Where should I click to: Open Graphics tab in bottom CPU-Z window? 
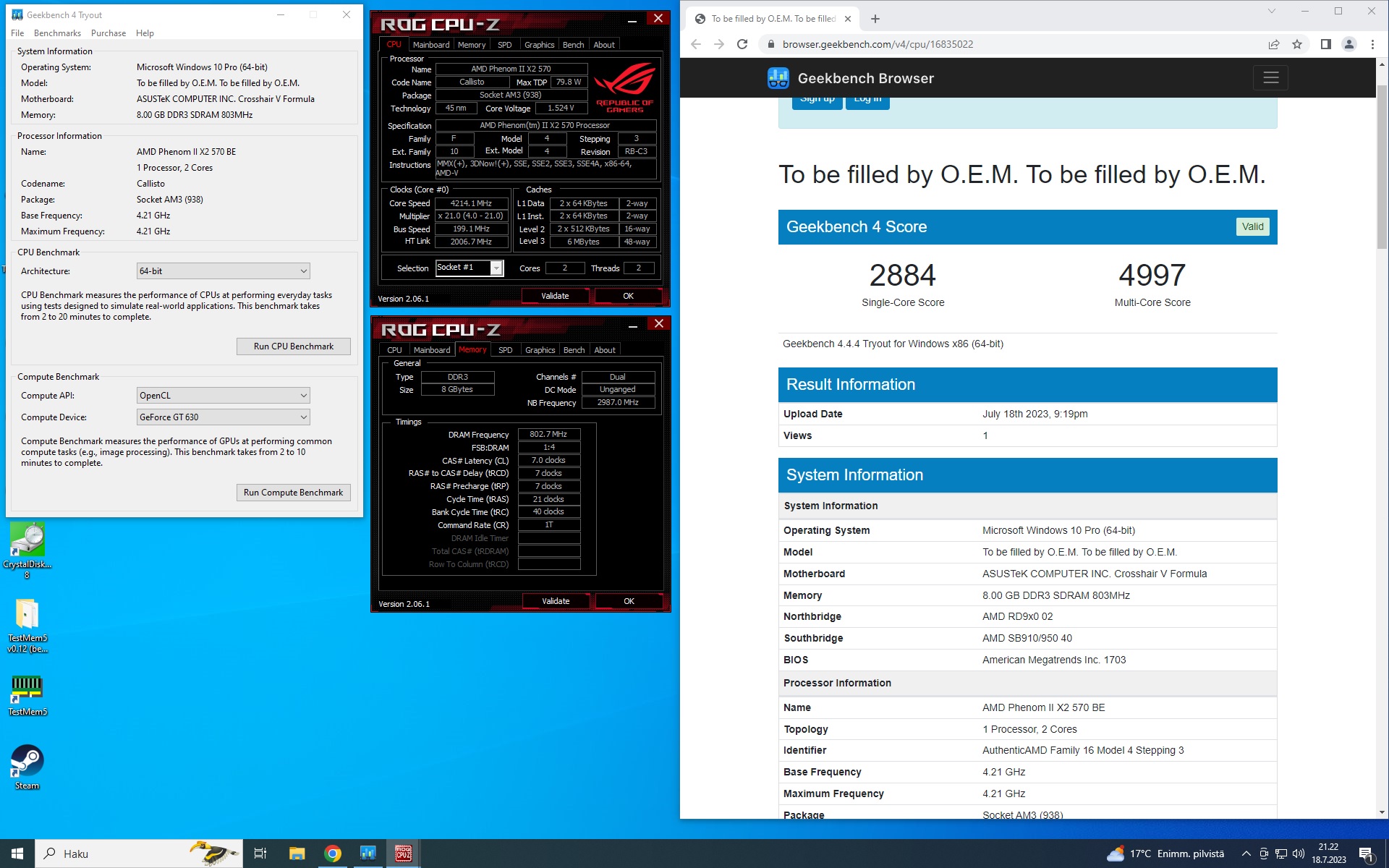coord(540,350)
